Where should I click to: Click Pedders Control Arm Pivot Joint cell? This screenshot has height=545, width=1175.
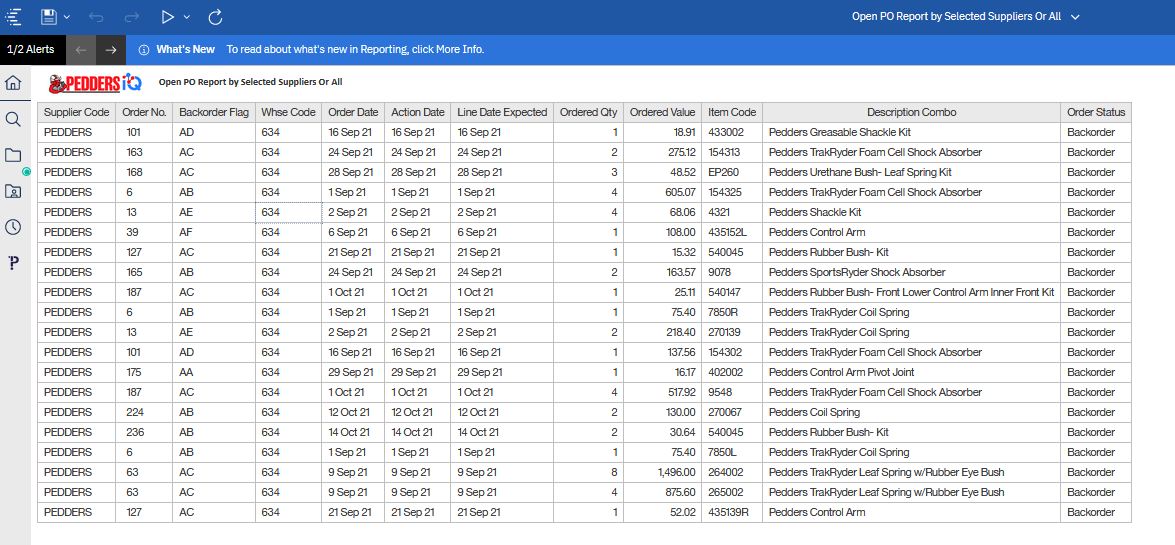(912, 373)
